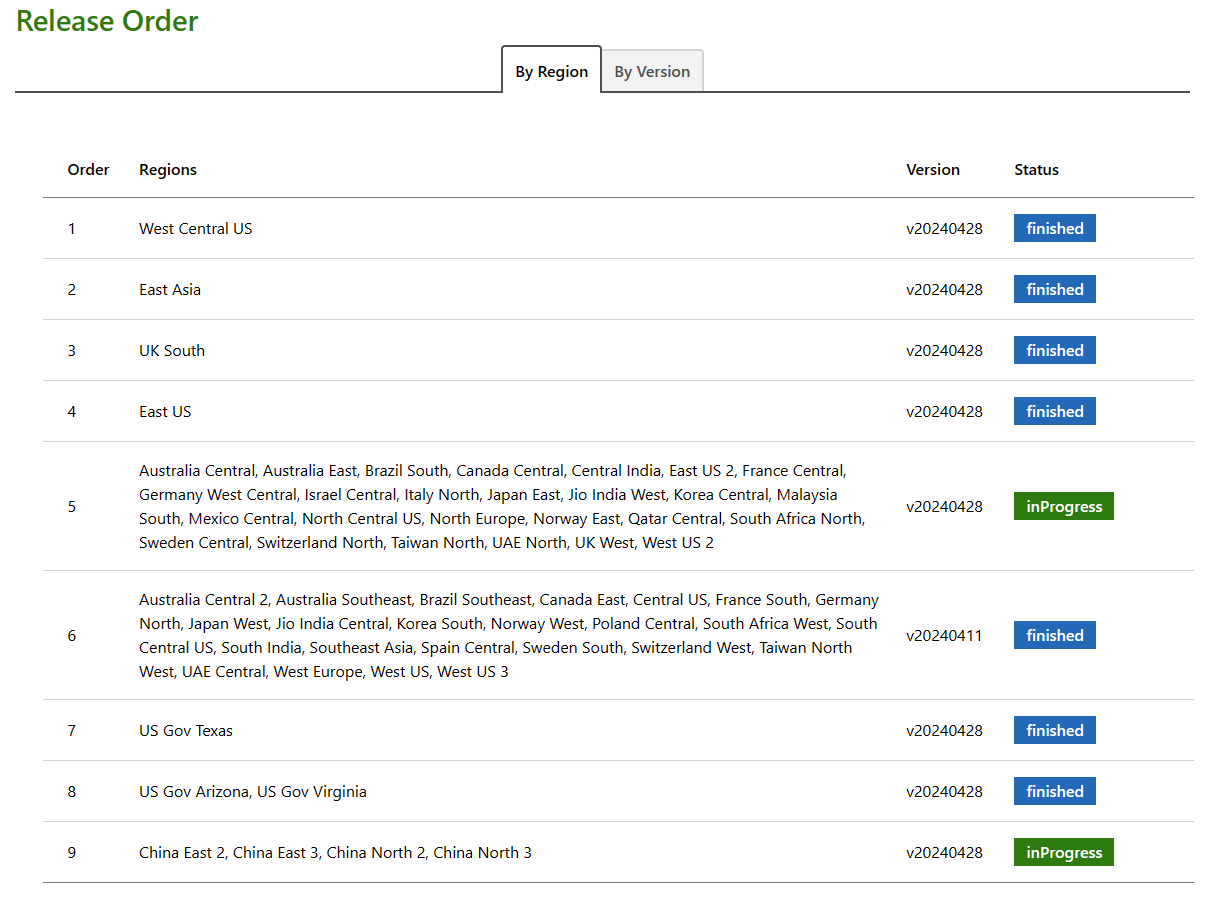The height and width of the screenshot is (902, 1221).
Task: Switch to the By Version tab
Action: point(652,71)
